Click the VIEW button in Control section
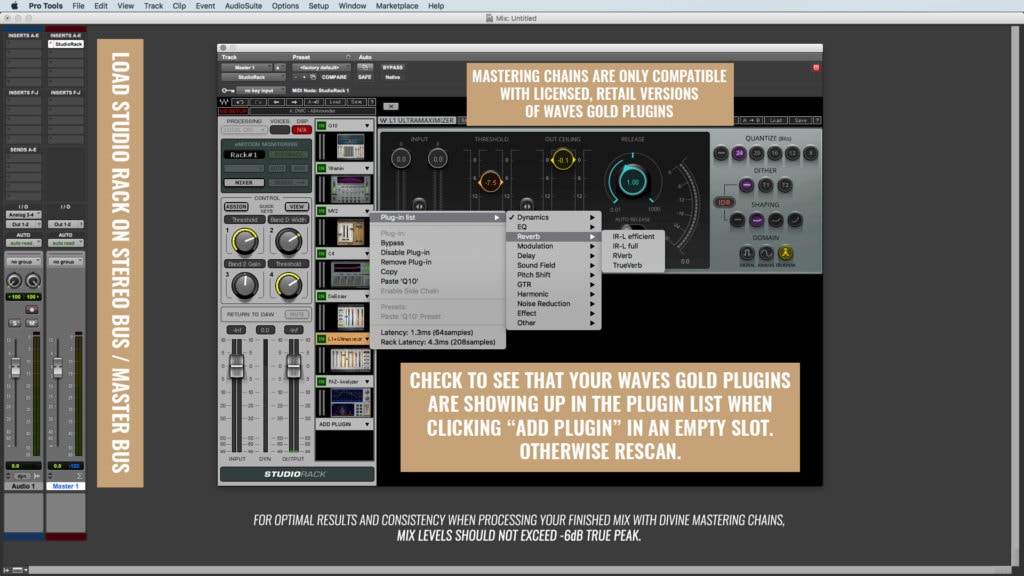Screen dimensions: 1024x576 (x=296, y=206)
